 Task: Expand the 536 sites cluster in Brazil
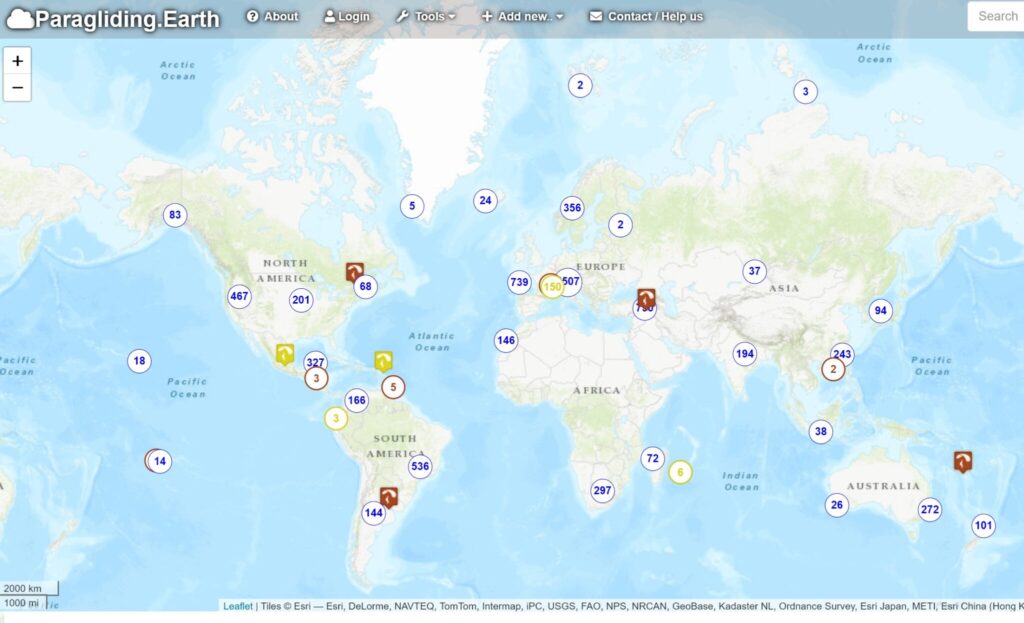(420, 466)
